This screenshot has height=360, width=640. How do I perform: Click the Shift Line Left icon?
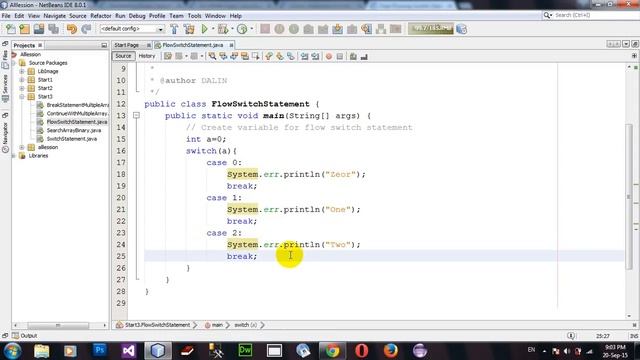[304, 57]
